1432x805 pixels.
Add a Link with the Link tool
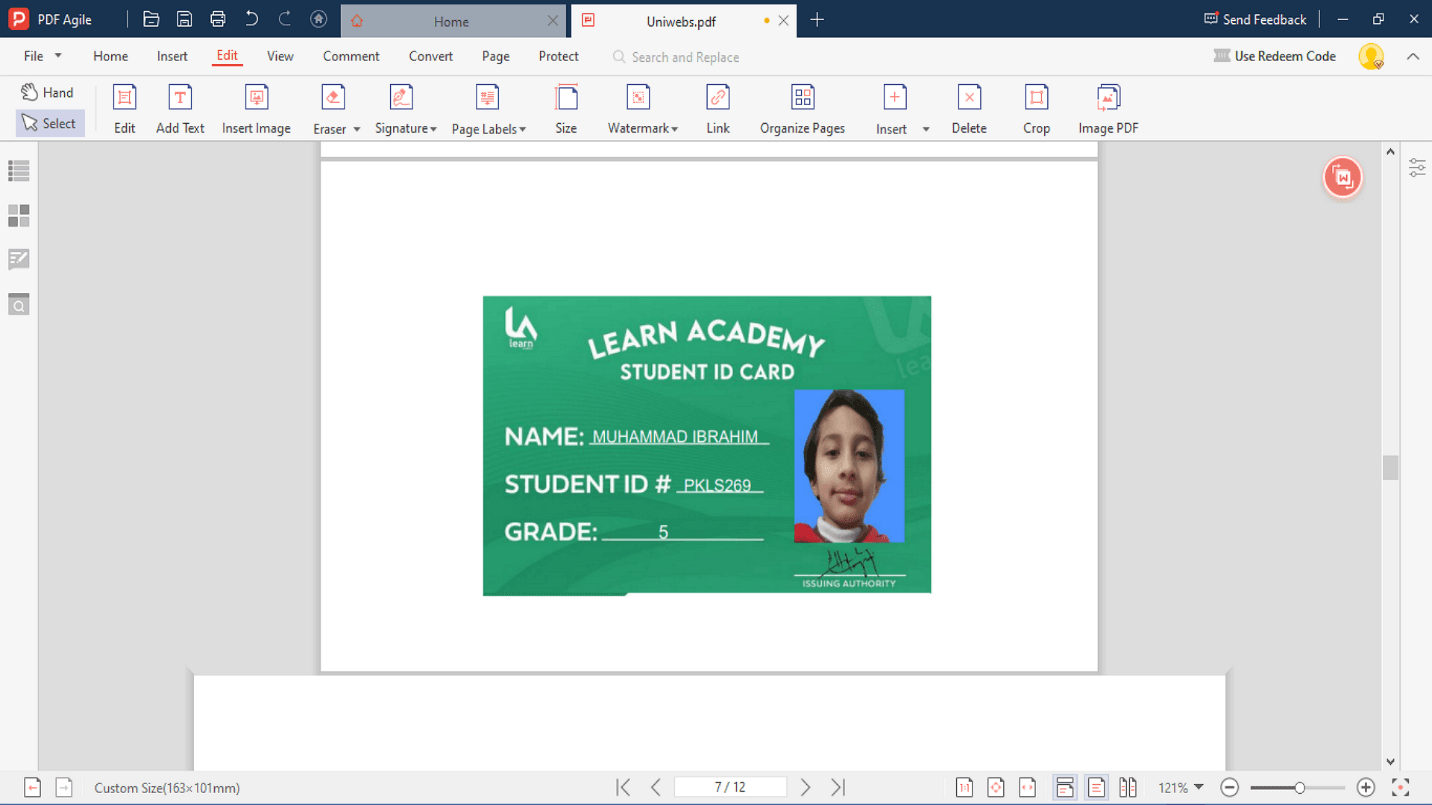pos(718,109)
